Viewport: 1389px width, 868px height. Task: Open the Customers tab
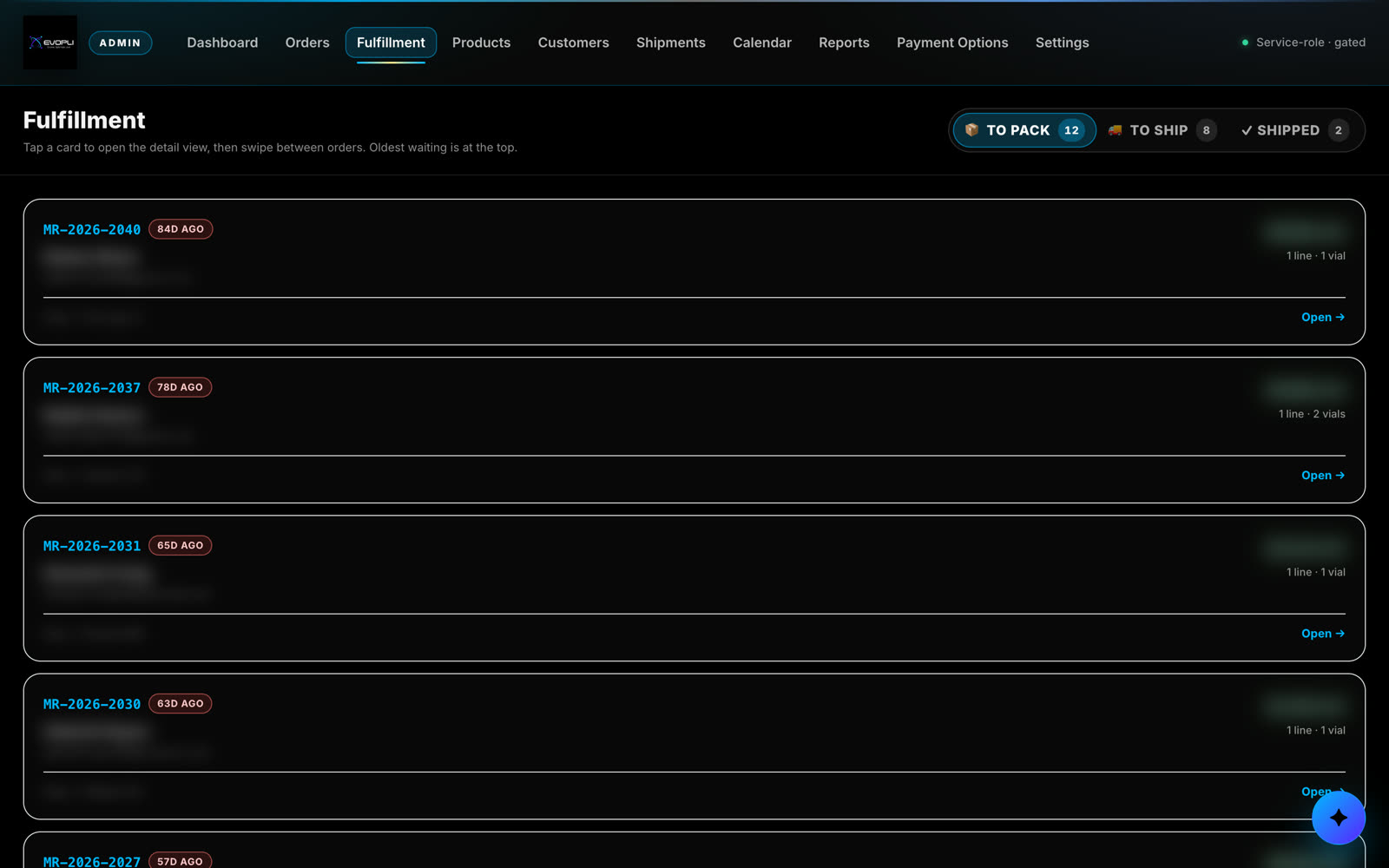pyautogui.click(x=573, y=43)
